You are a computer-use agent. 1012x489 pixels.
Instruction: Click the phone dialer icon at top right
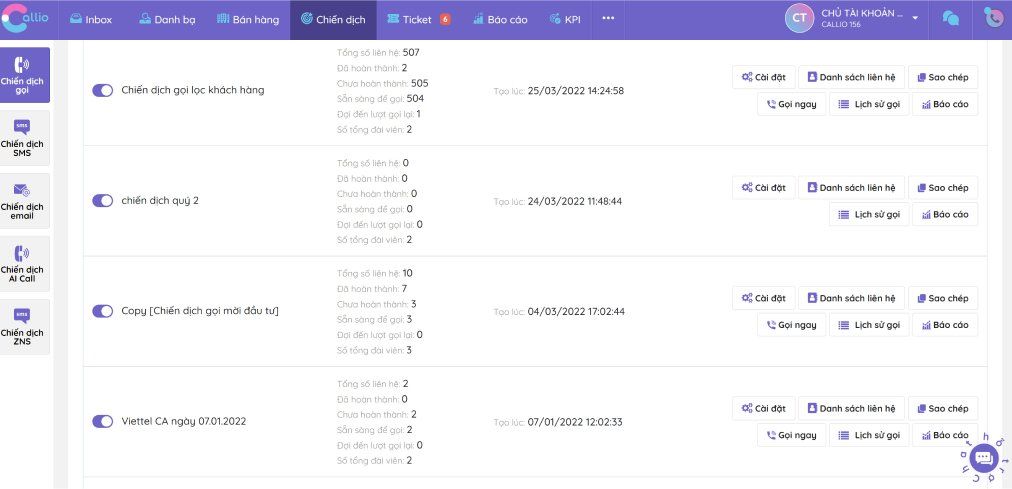pos(992,19)
